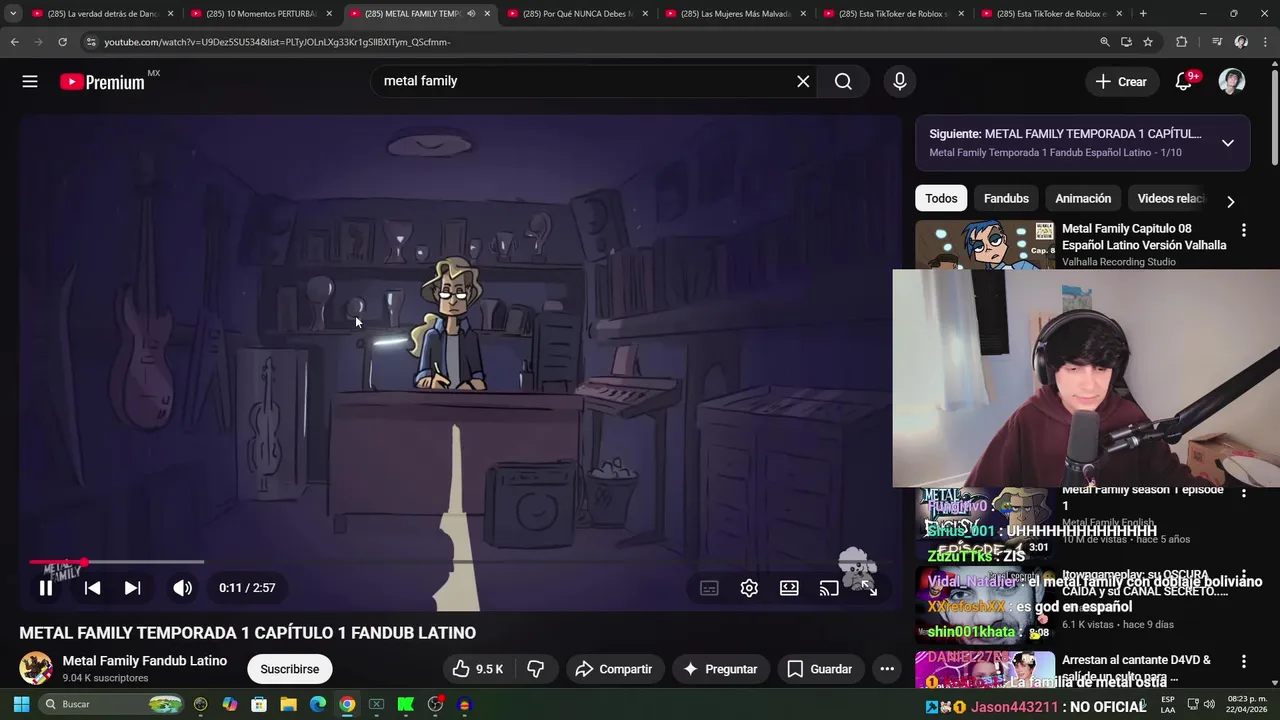Skip to the next video
Viewport: 1280px width, 720px height.
click(132, 588)
